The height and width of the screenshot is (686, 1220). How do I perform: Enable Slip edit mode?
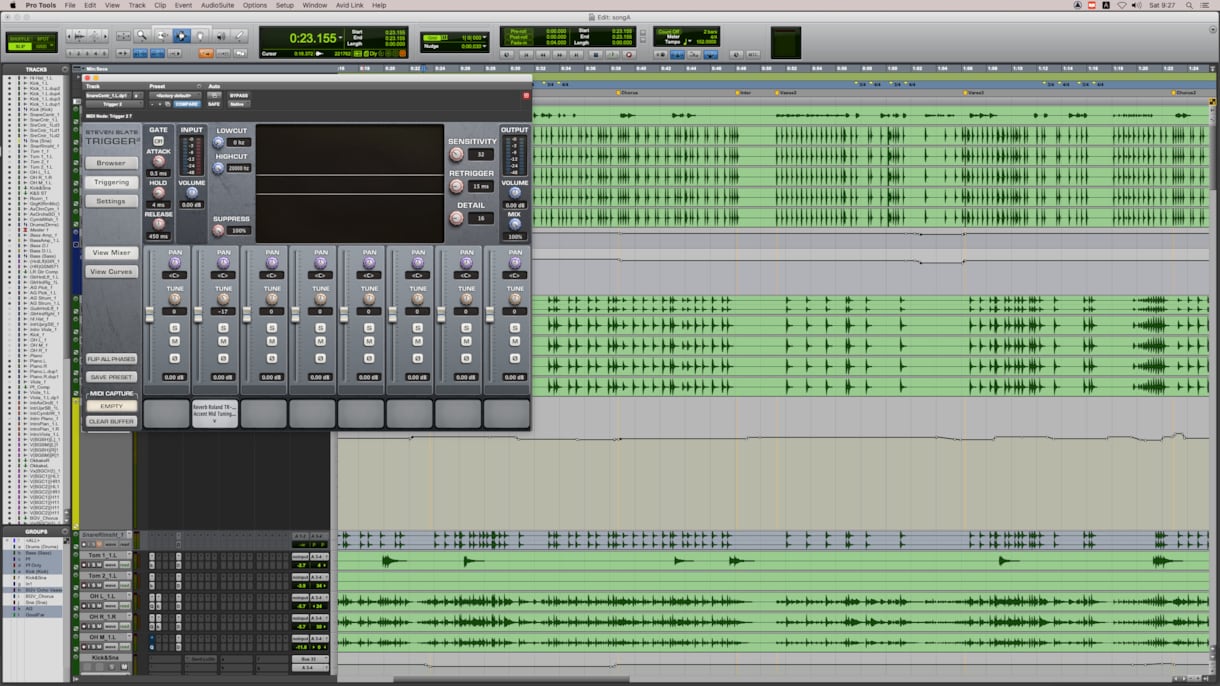pos(18,46)
